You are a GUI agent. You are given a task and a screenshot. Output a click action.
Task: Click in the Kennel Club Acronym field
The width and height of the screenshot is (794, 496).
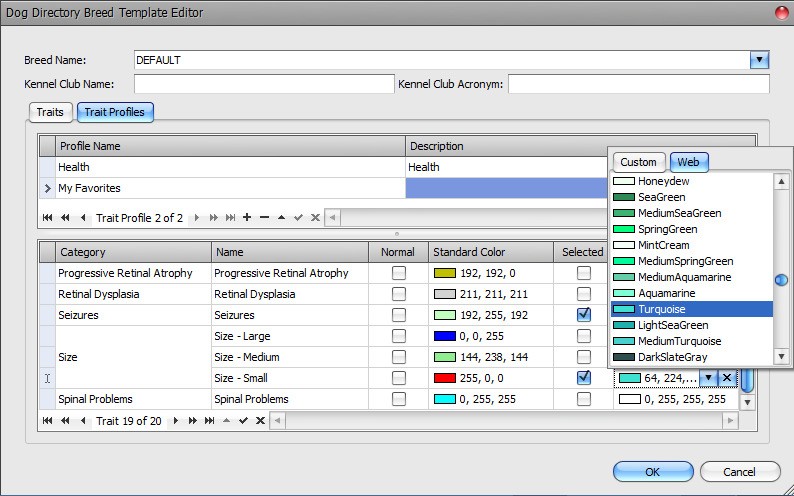(x=639, y=84)
